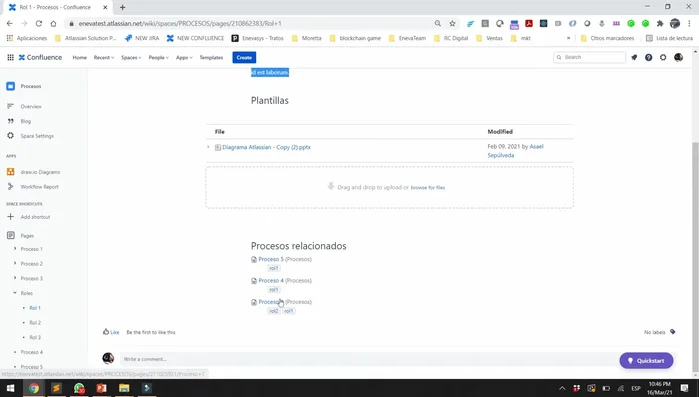Open WhatsApp from the taskbar
The image size is (699, 397).
(79, 388)
